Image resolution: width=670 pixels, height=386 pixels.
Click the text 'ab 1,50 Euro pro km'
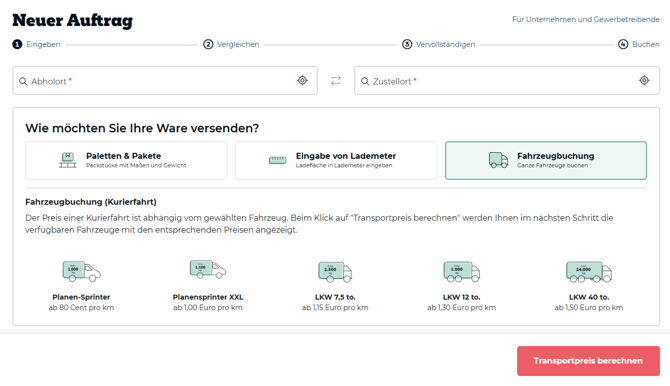(589, 307)
